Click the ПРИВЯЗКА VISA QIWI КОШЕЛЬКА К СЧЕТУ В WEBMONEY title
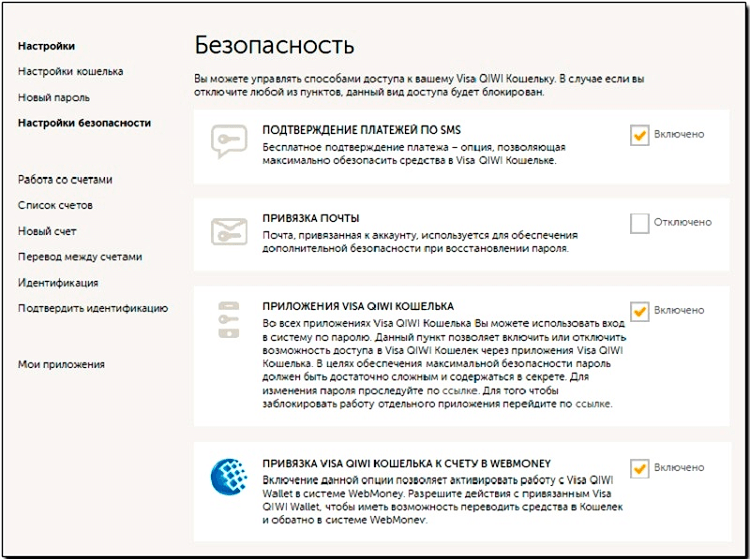 click(x=407, y=463)
